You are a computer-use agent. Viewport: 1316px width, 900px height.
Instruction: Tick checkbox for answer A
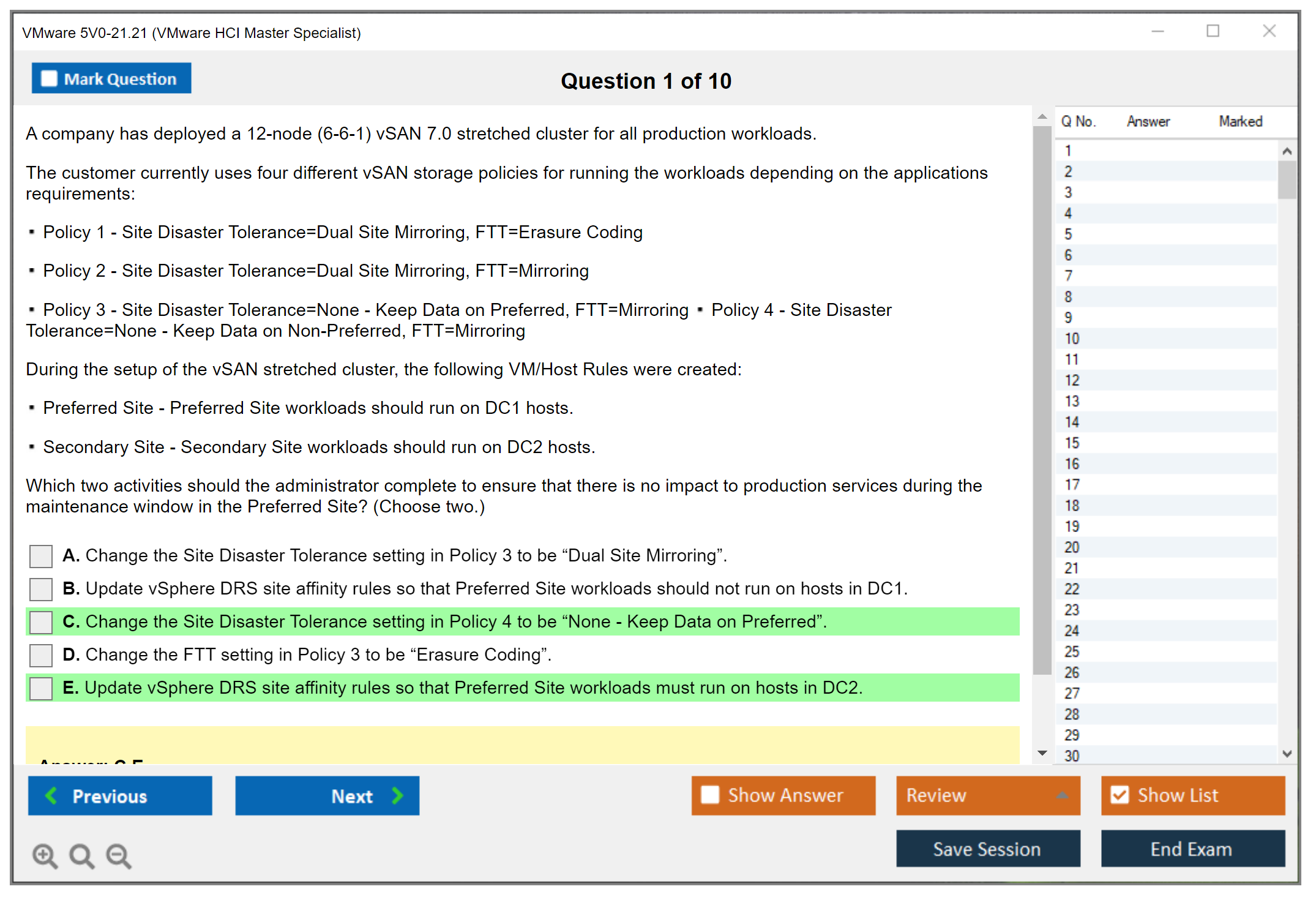point(41,556)
